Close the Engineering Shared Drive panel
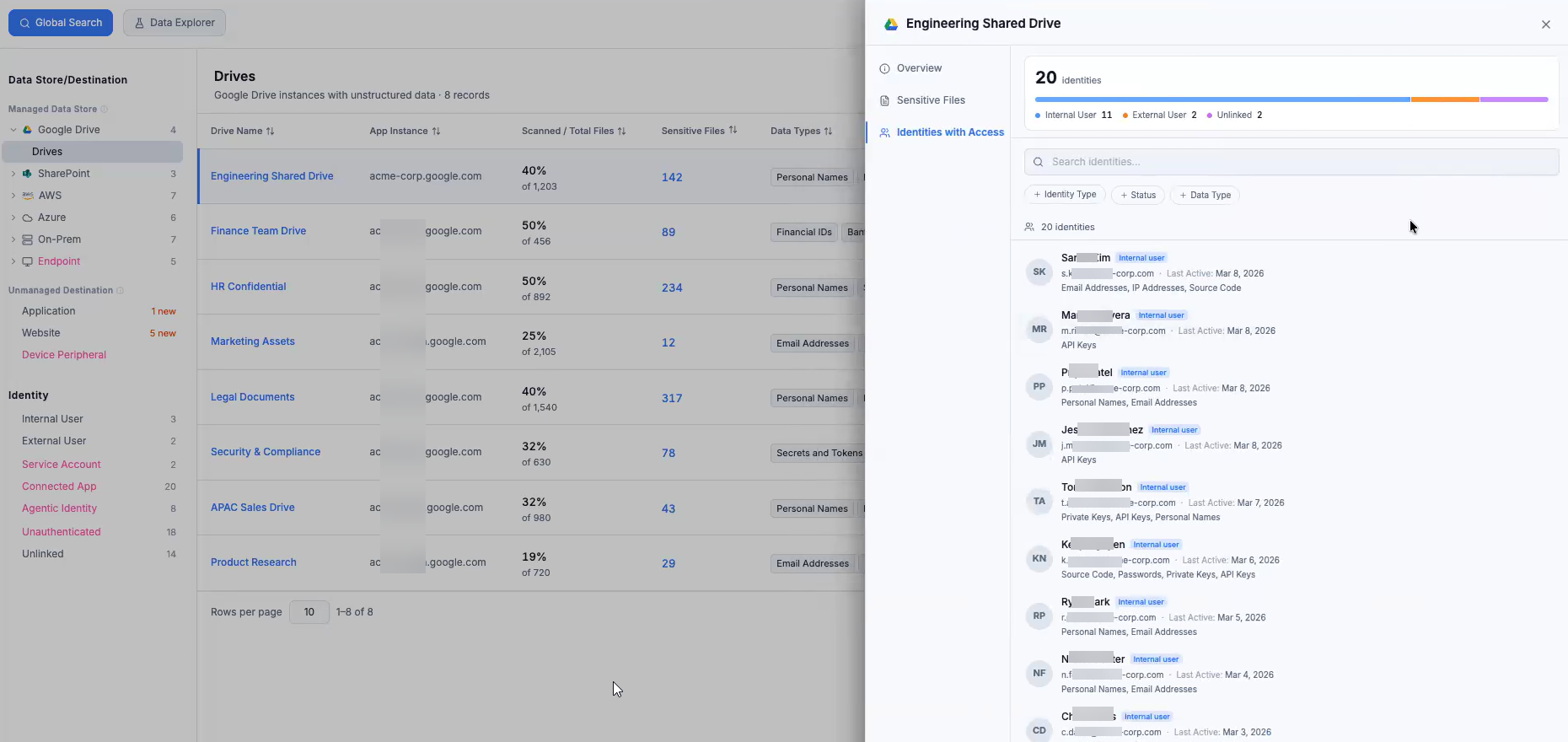 click(1546, 24)
